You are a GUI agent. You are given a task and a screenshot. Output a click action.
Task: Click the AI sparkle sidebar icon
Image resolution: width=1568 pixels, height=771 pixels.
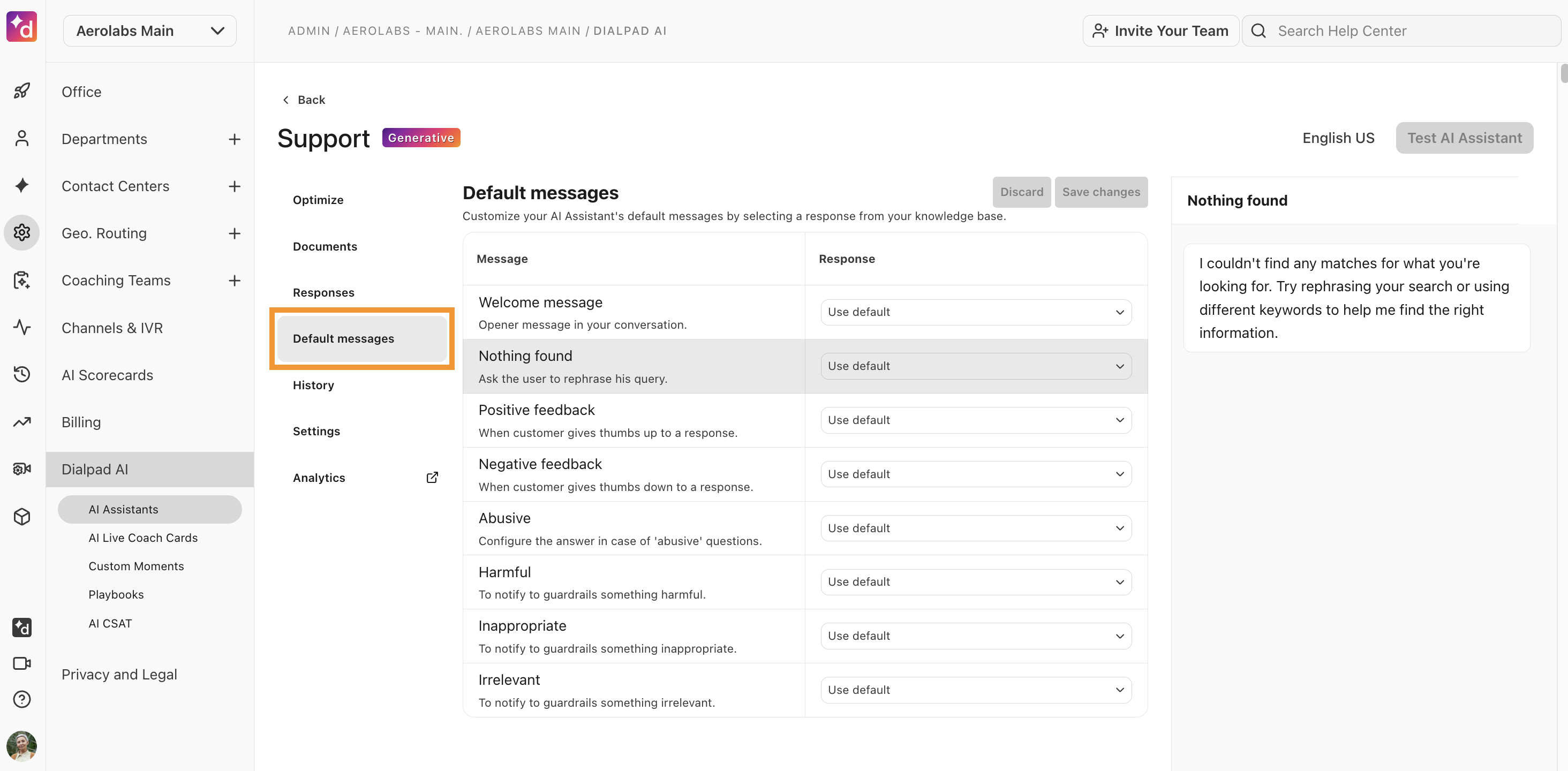click(22, 186)
